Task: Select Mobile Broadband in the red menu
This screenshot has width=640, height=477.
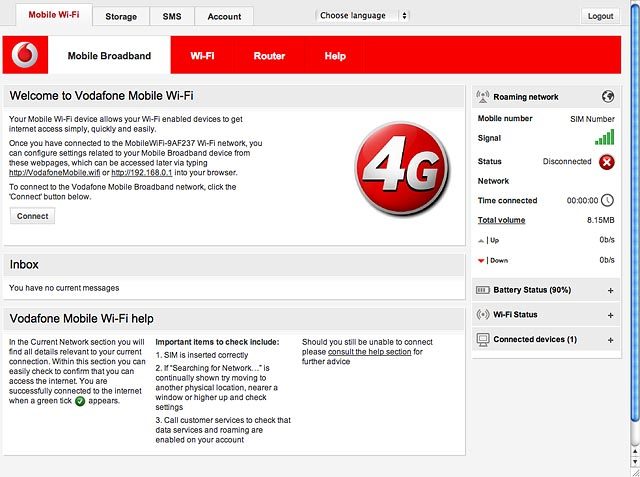Action: pos(109,55)
